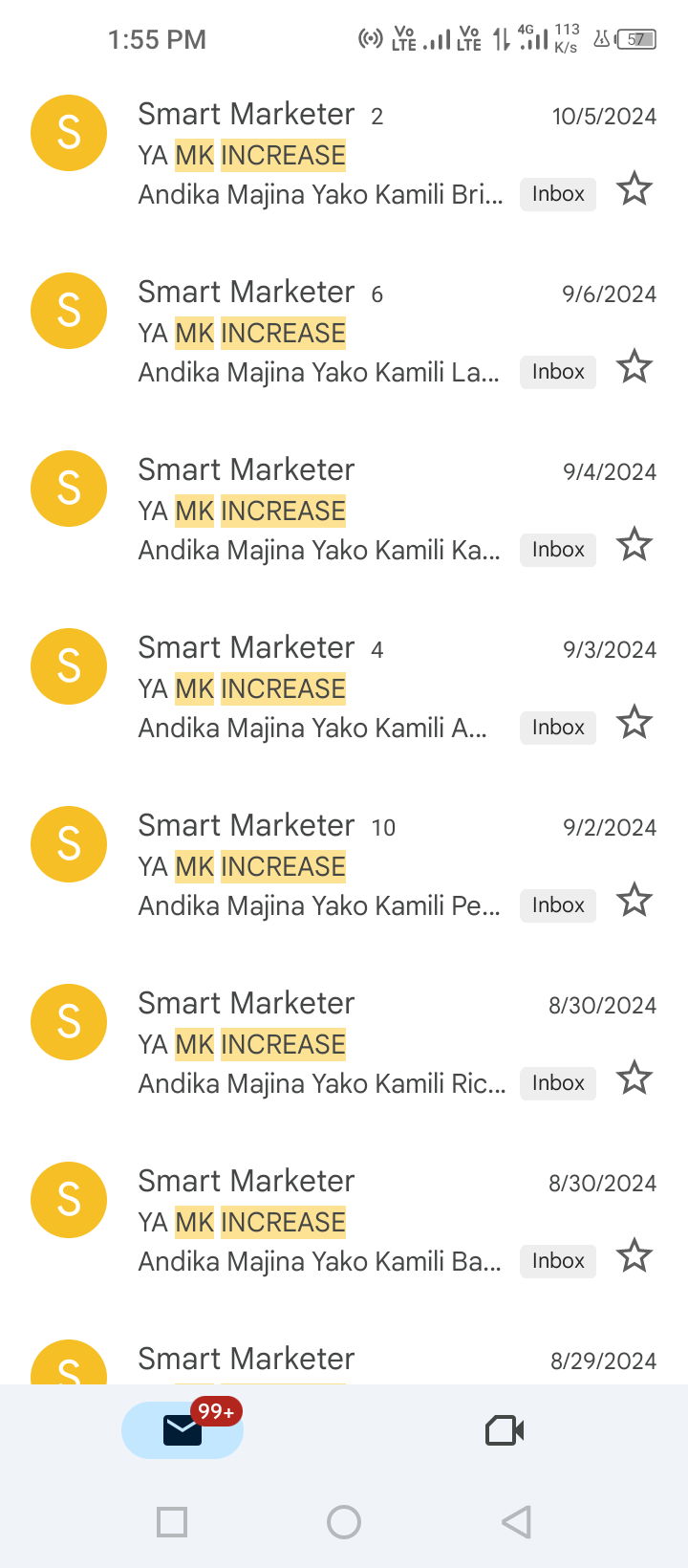Star the email ending with 'Kamili Ba...'

(634, 1256)
